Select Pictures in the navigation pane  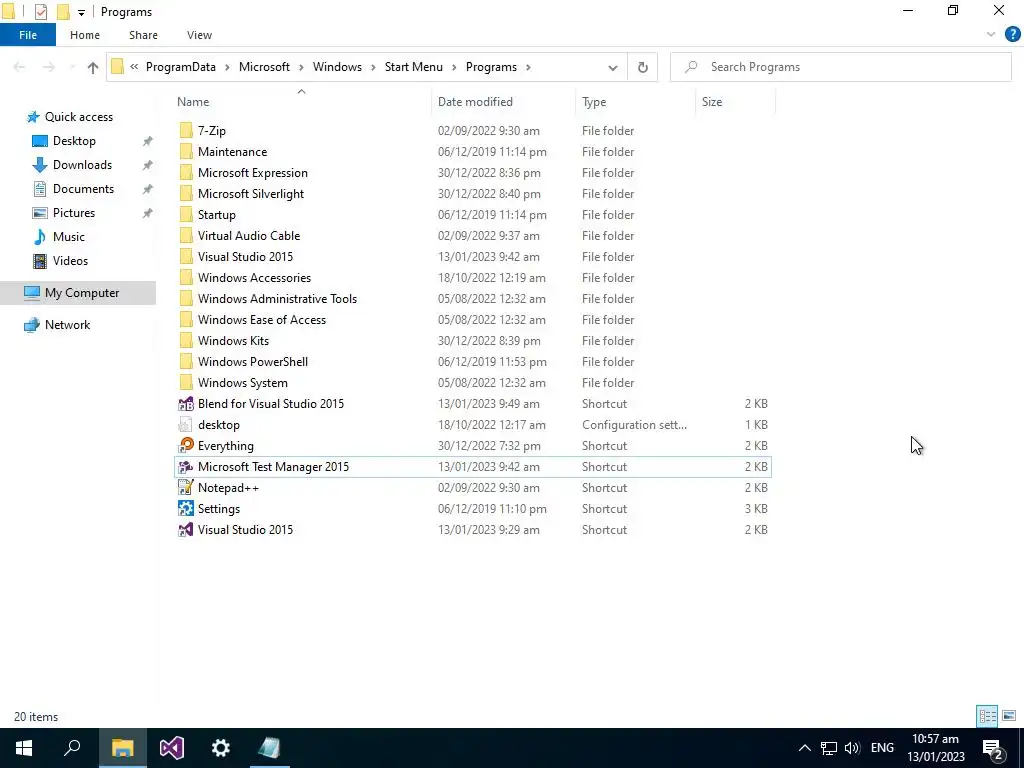[x=73, y=213]
